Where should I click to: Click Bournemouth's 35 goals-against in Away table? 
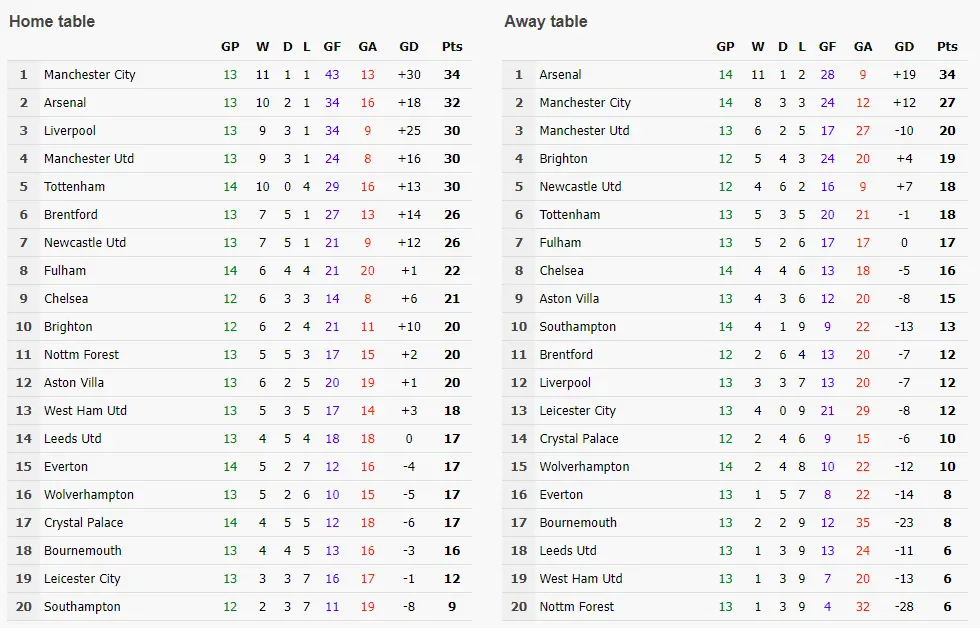(863, 523)
